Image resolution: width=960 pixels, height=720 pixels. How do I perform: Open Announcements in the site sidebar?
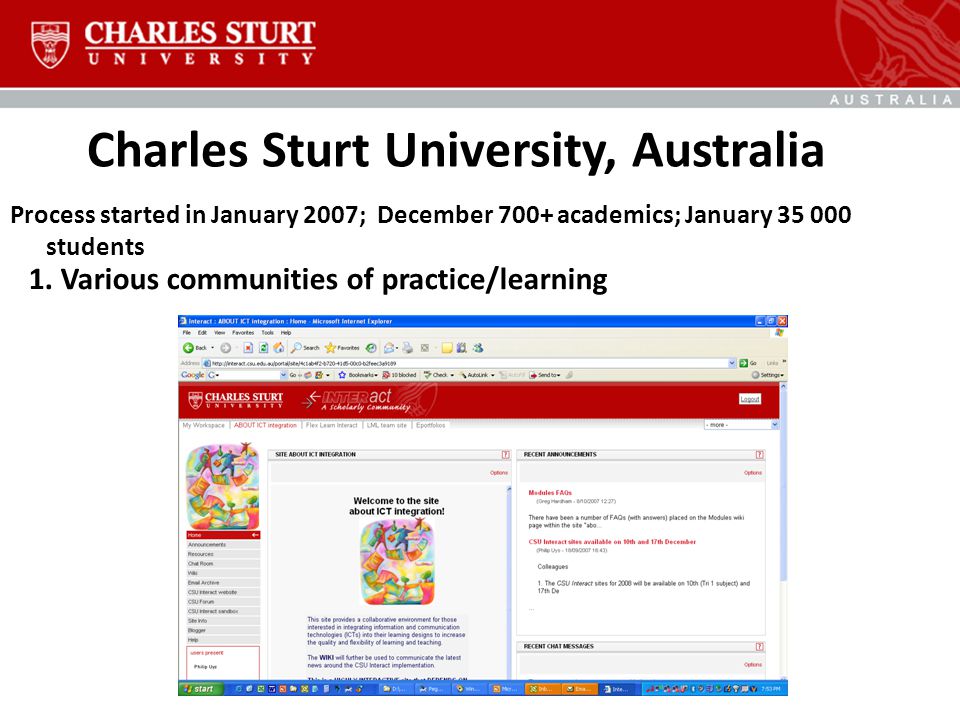pos(223,544)
